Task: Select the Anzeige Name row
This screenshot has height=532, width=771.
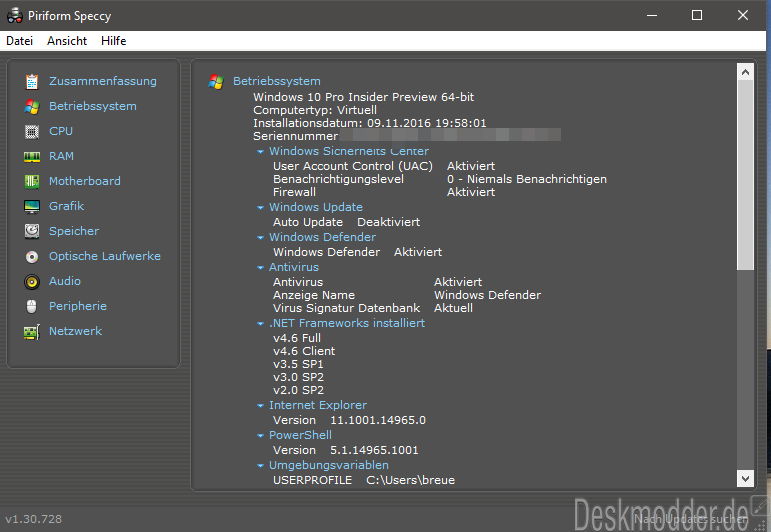Action: click(x=407, y=295)
